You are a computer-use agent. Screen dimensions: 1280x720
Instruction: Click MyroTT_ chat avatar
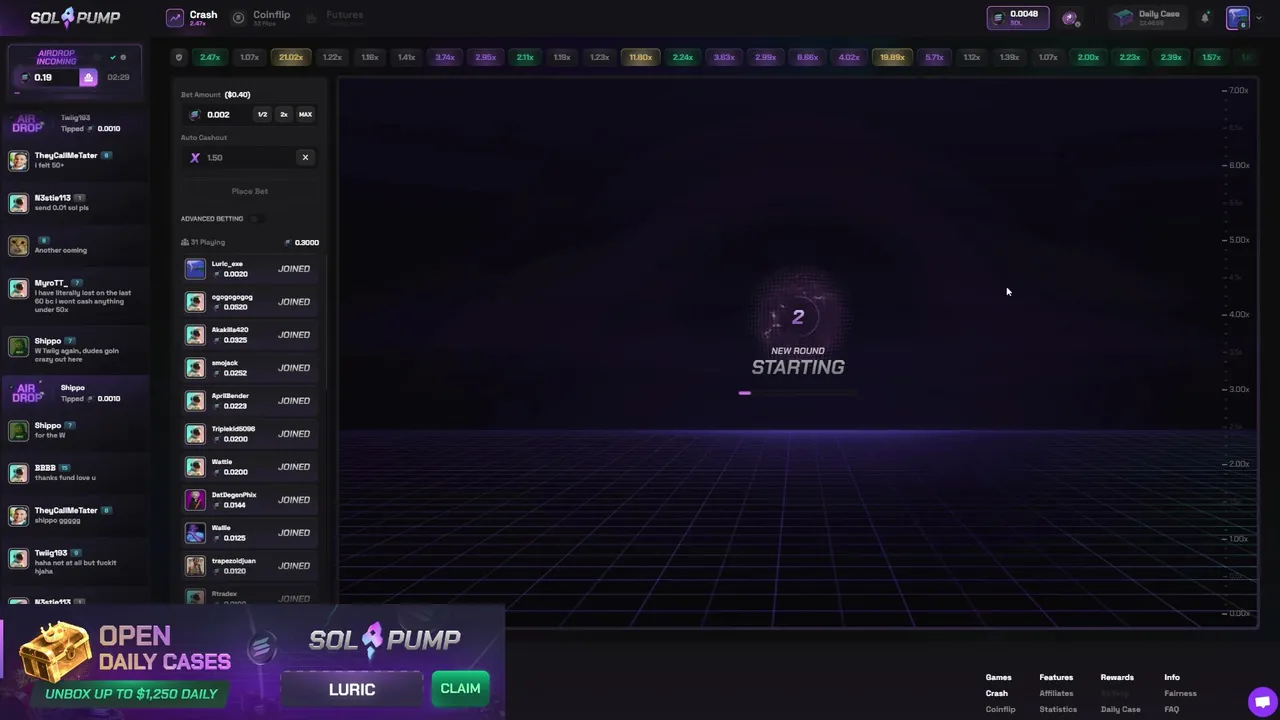tap(18, 288)
